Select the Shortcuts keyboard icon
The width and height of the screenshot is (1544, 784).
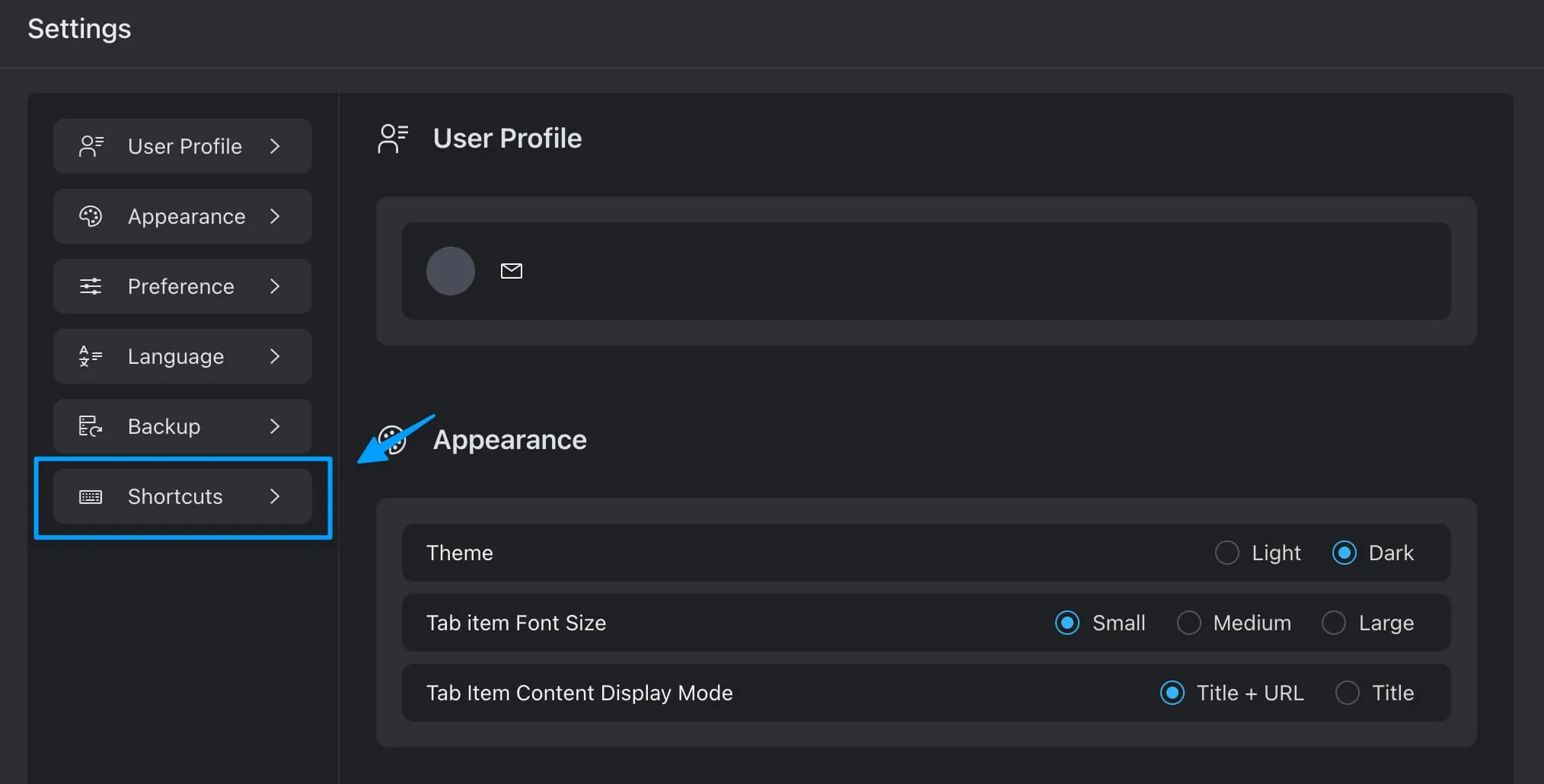pyautogui.click(x=91, y=496)
